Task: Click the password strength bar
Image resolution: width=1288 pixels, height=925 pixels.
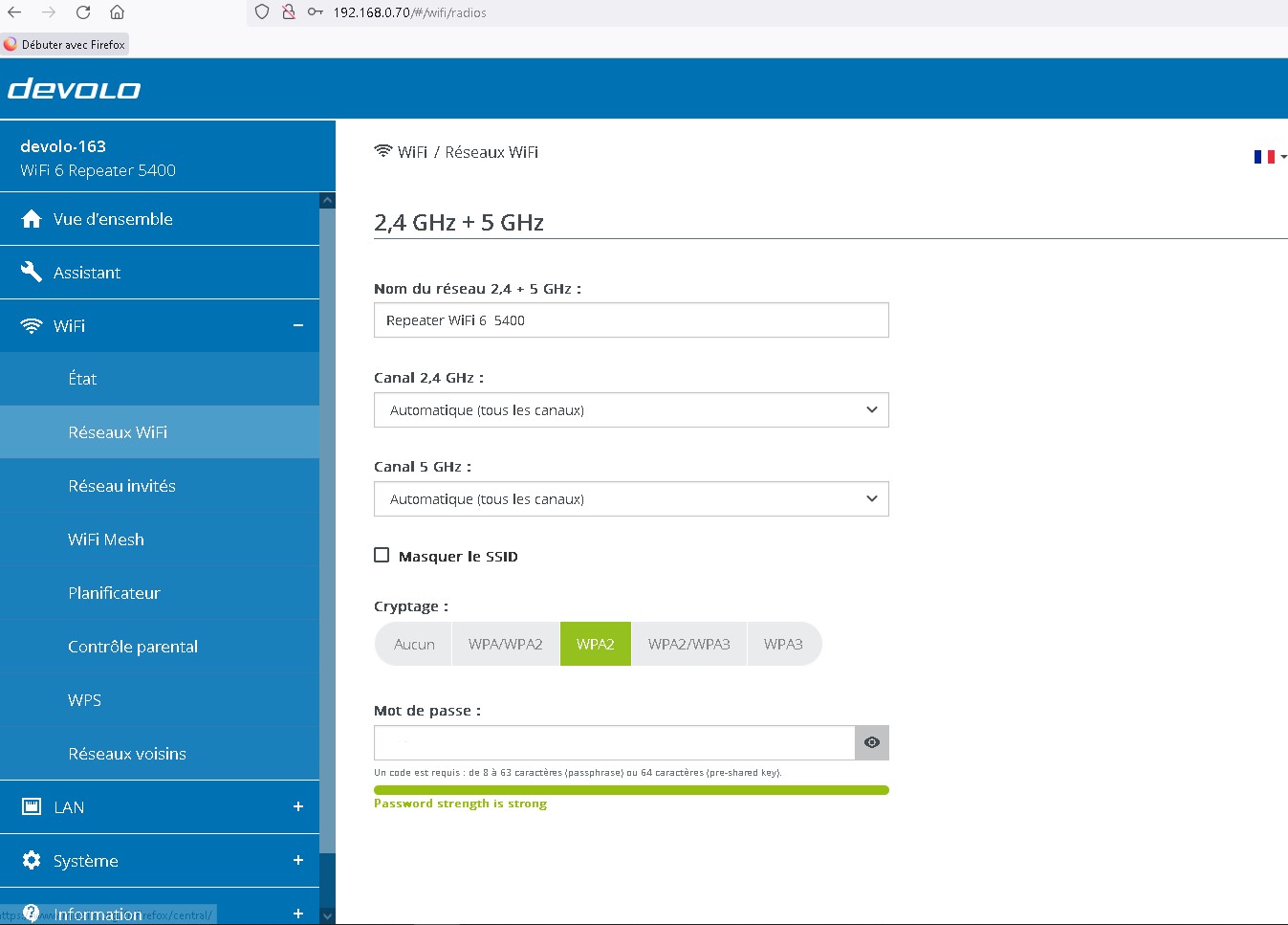Action: [631, 790]
